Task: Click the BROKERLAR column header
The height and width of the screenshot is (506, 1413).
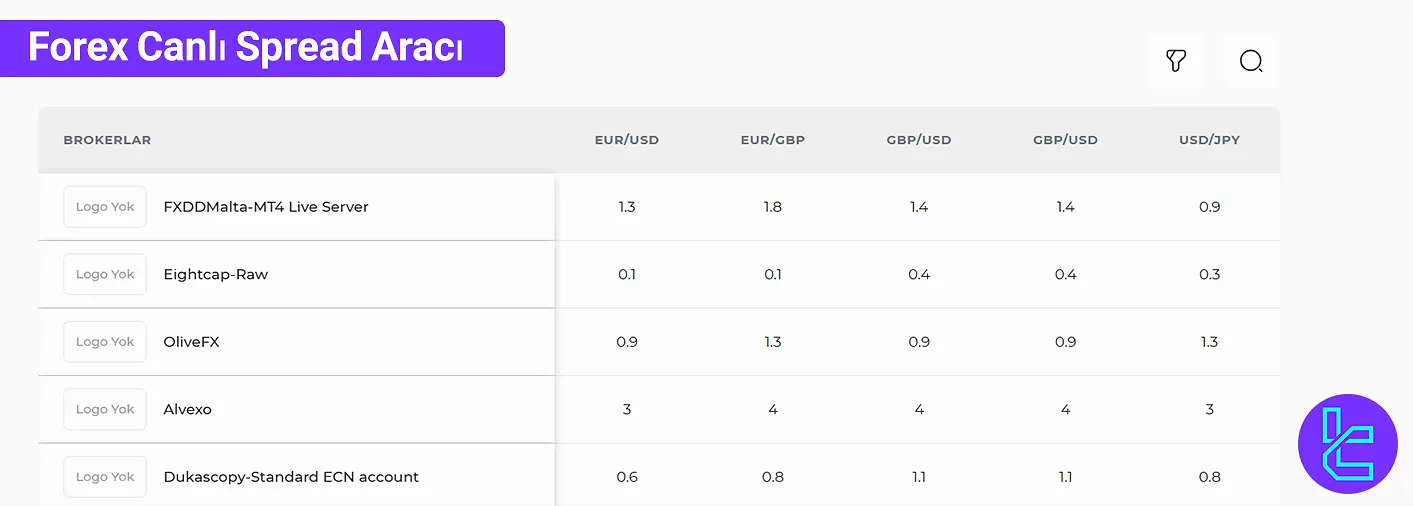Action: (107, 140)
